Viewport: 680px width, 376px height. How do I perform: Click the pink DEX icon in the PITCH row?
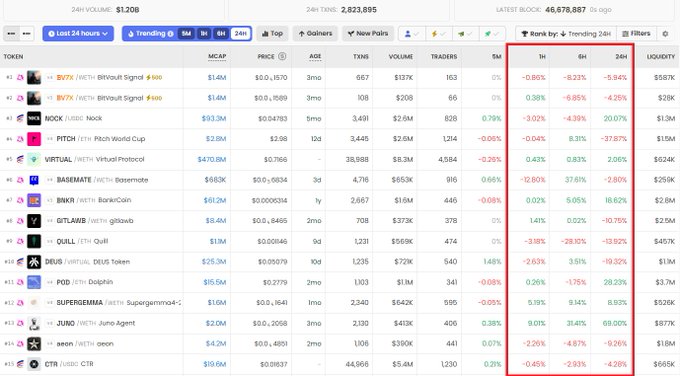20,139
